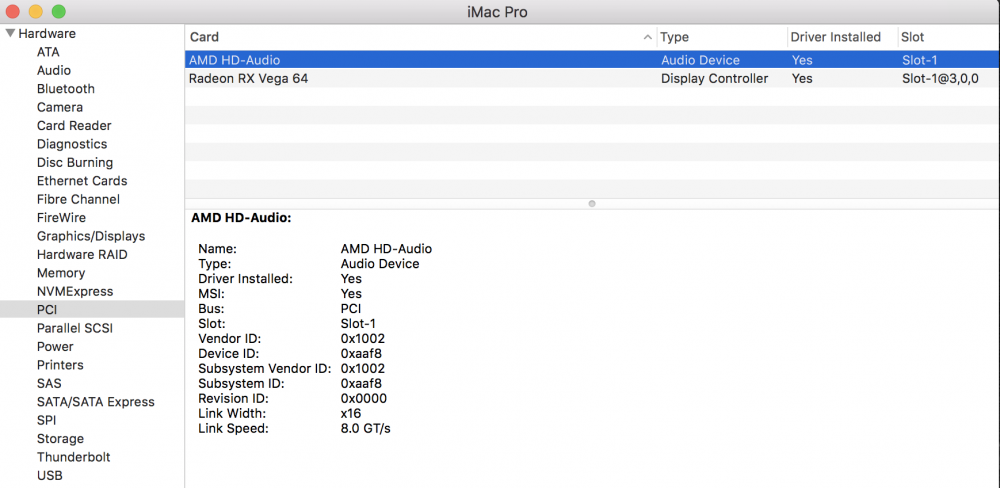The width and height of the screenshot is (1000, 488).
Task: Open the Card Reader section
Action: (74, 126)
